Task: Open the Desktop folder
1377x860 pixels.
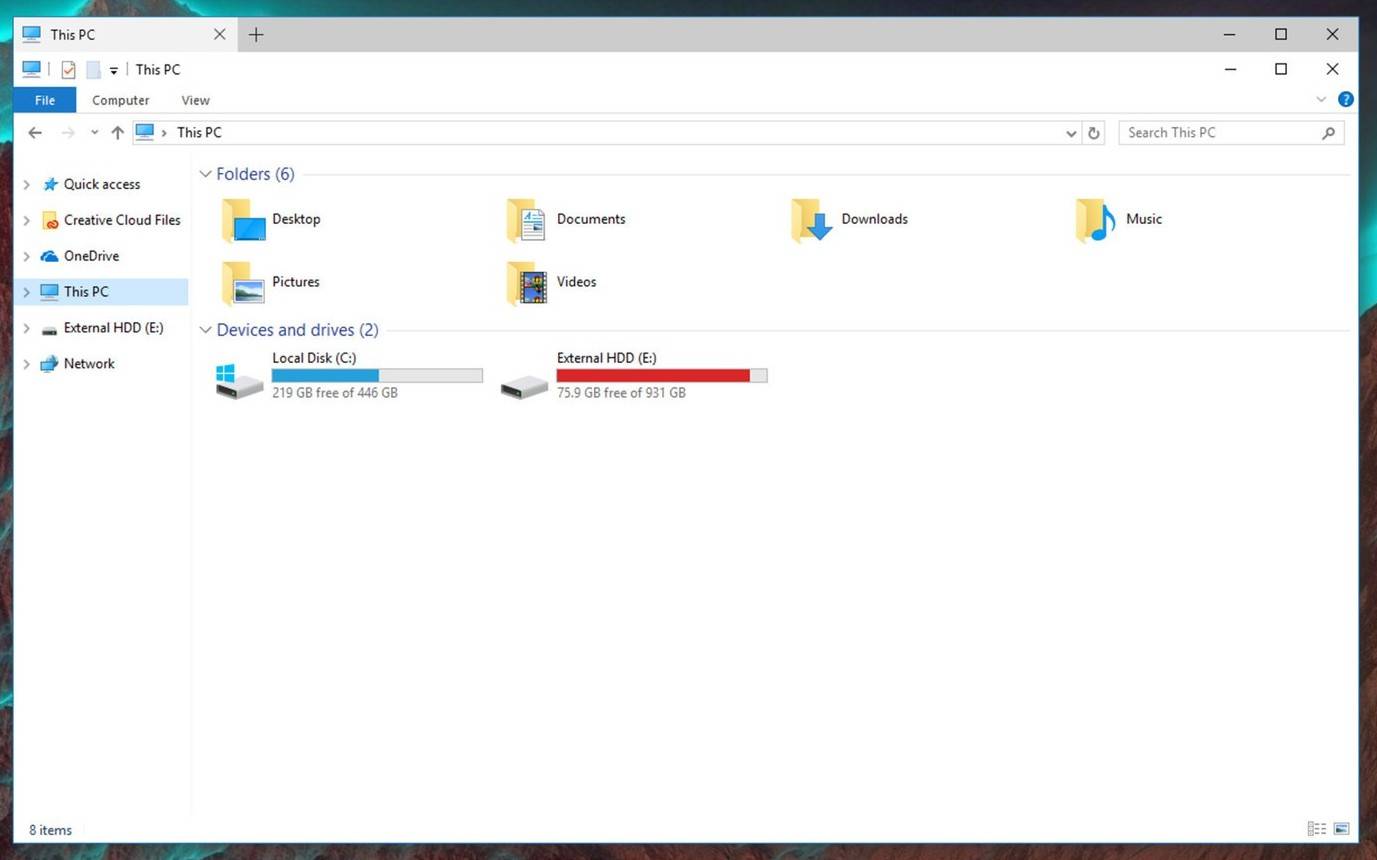Action: tap(271, 220)
